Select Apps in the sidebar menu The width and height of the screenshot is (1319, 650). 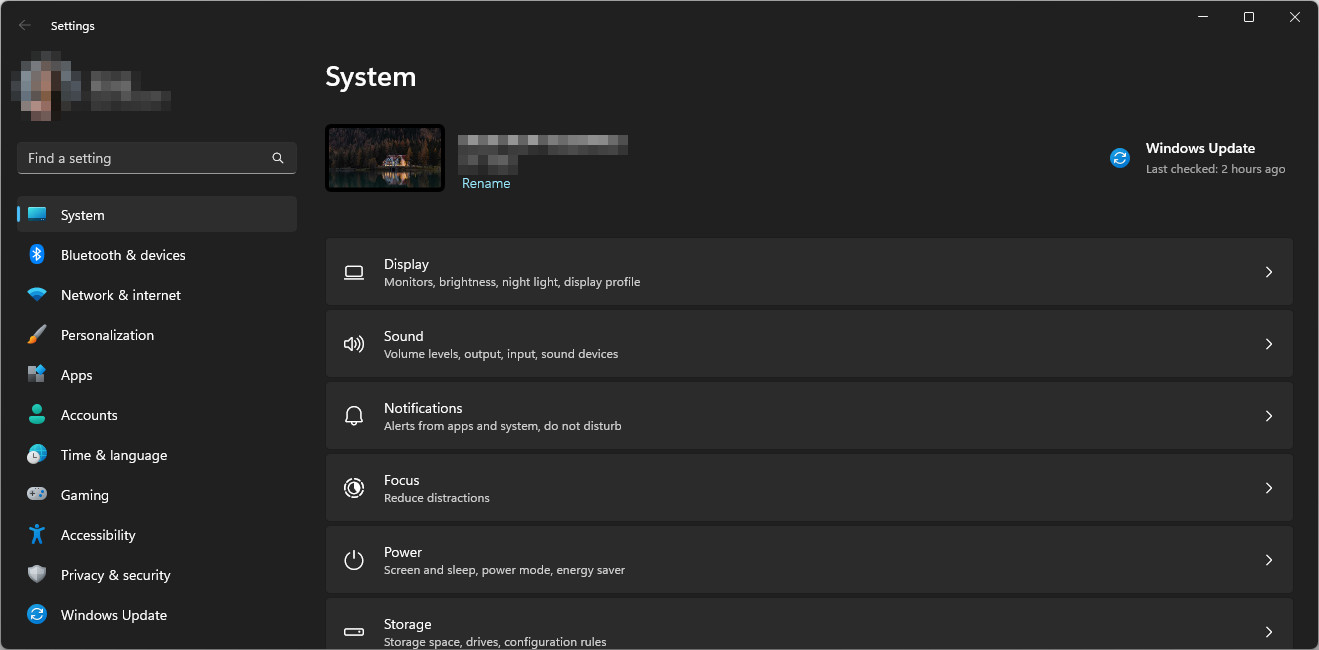[x=76, y=375]
